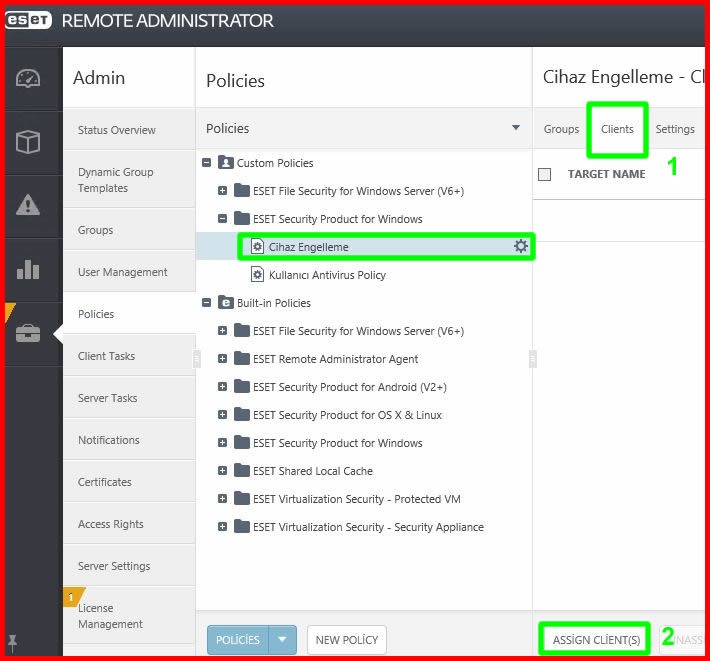Collapse custom ESET Security Product for Windows folder

222,219
